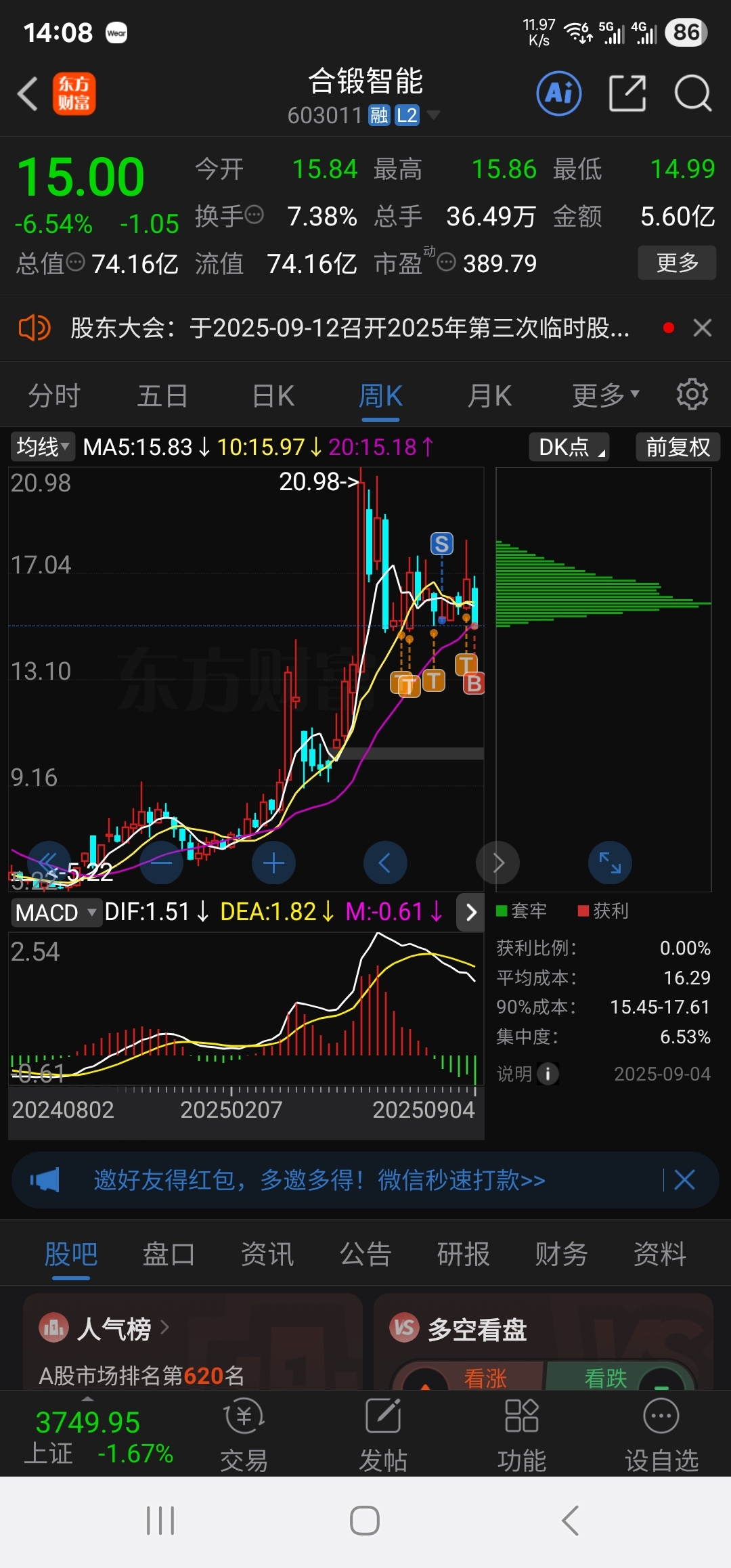Tap the minus zoom-out chart button
This screenshot has width=731, height=1568.
click(161, 863)
